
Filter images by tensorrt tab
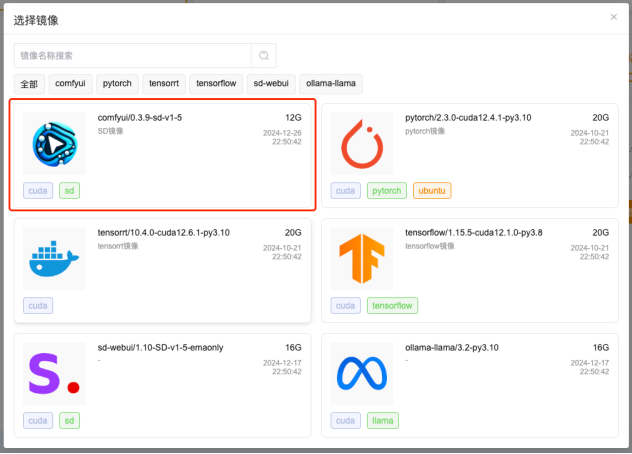point(164,84)
